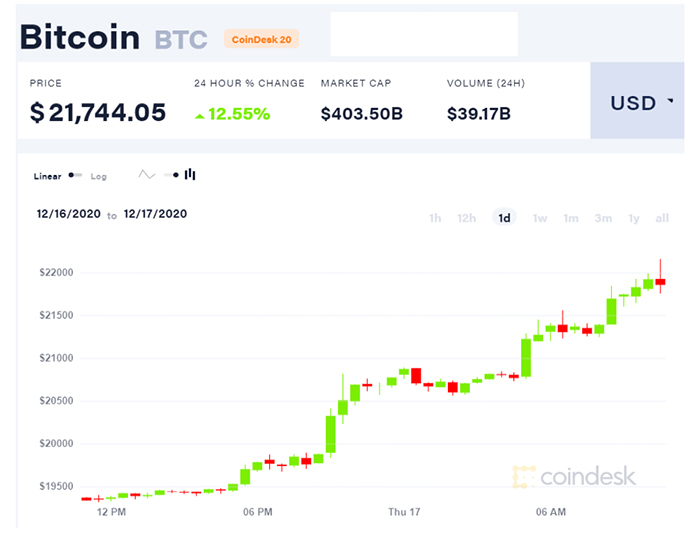Click the Linear scale label
The image size is (700, 535).
[x=48, y=176]
